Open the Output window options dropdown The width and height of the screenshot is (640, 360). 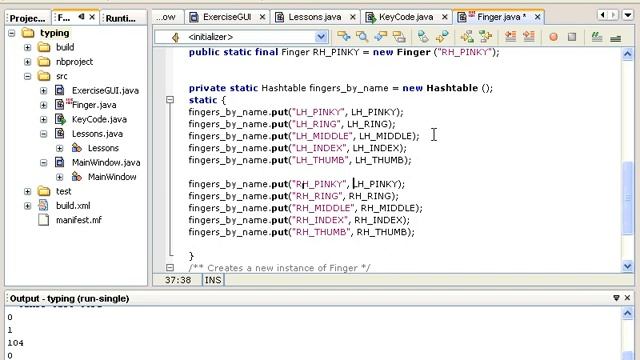pyautogui.click(x=616, y=298)
